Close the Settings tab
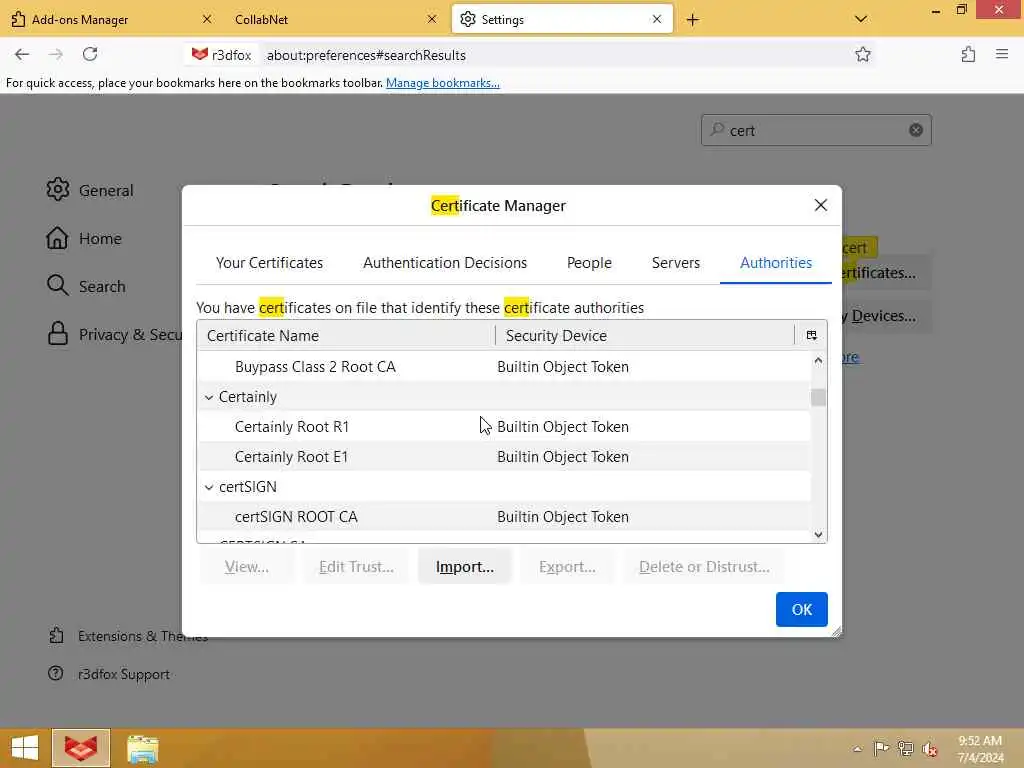 657,20
